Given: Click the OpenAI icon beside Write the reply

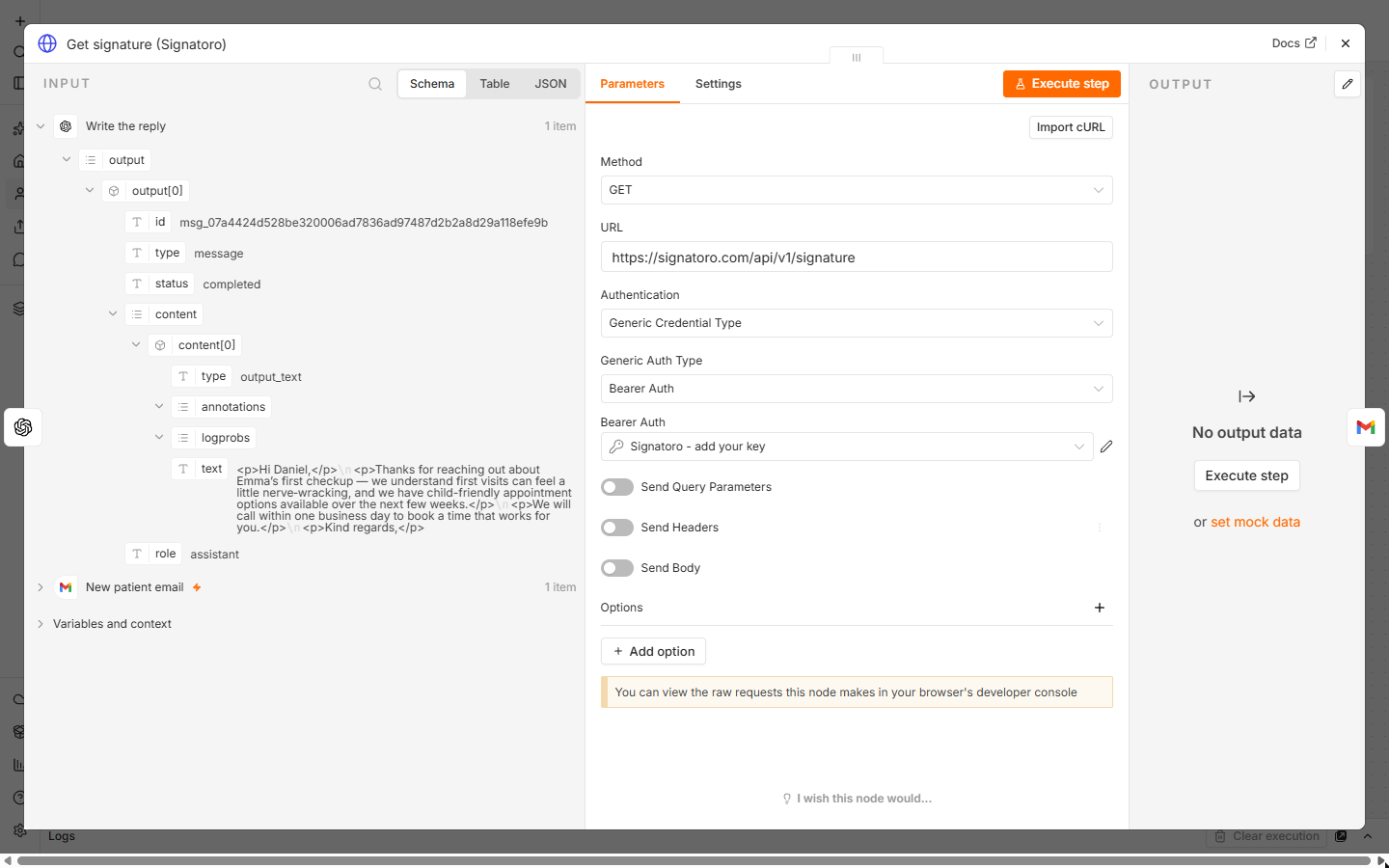Looking at the screenshot, I should tap(66, 126).
